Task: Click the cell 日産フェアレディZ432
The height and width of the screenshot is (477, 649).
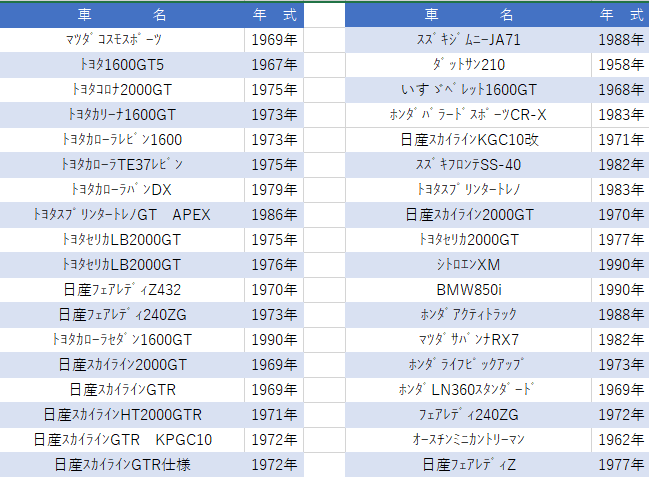Action: (x=122, y=290)
